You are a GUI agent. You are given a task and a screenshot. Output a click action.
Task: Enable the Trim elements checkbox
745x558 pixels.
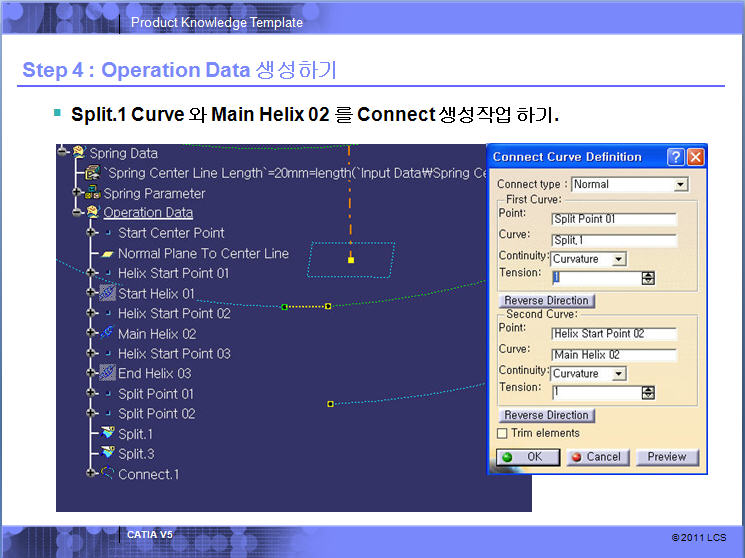coord(503,433)
